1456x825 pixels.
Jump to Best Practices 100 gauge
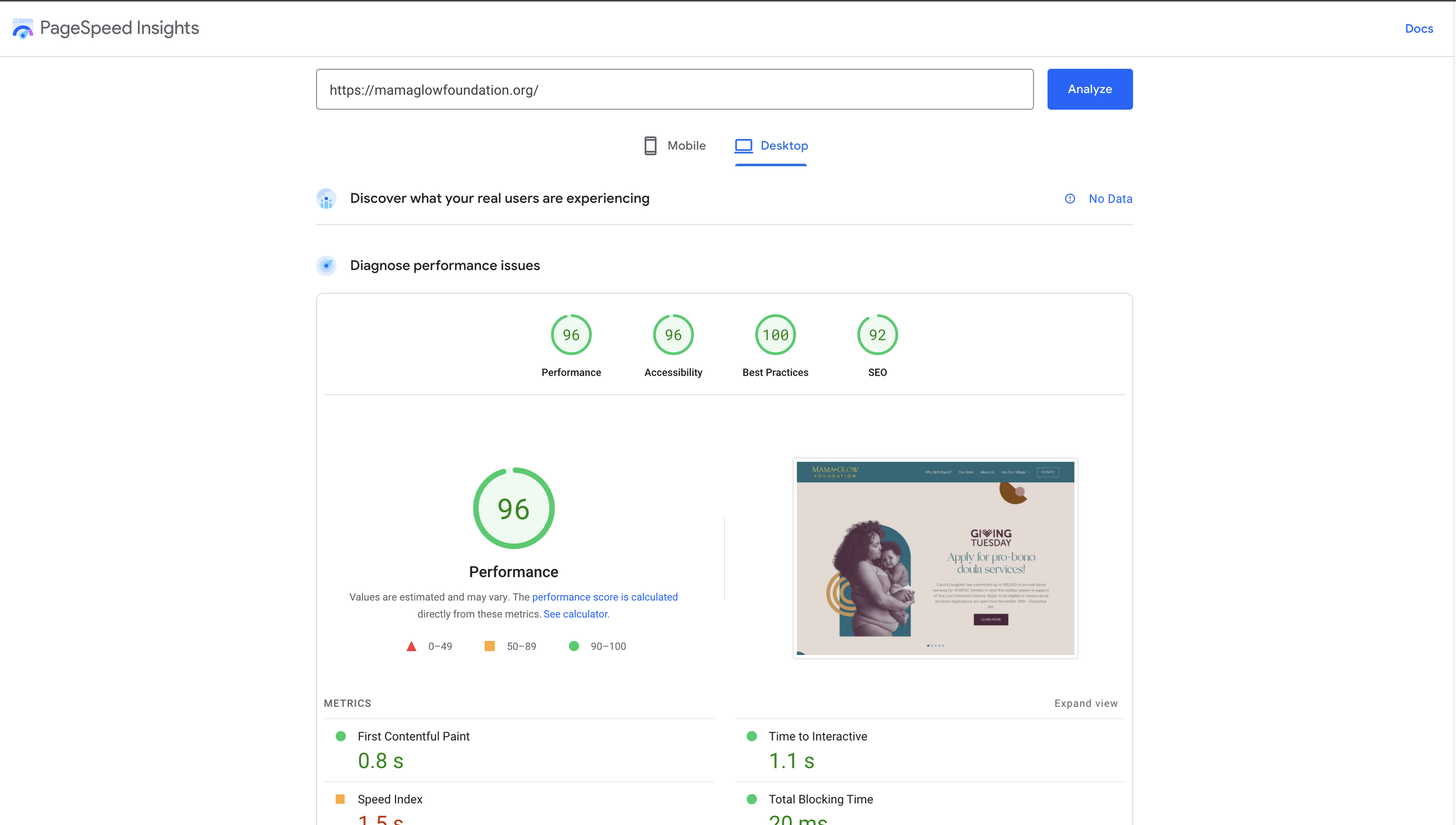click(x=775, y=335)
